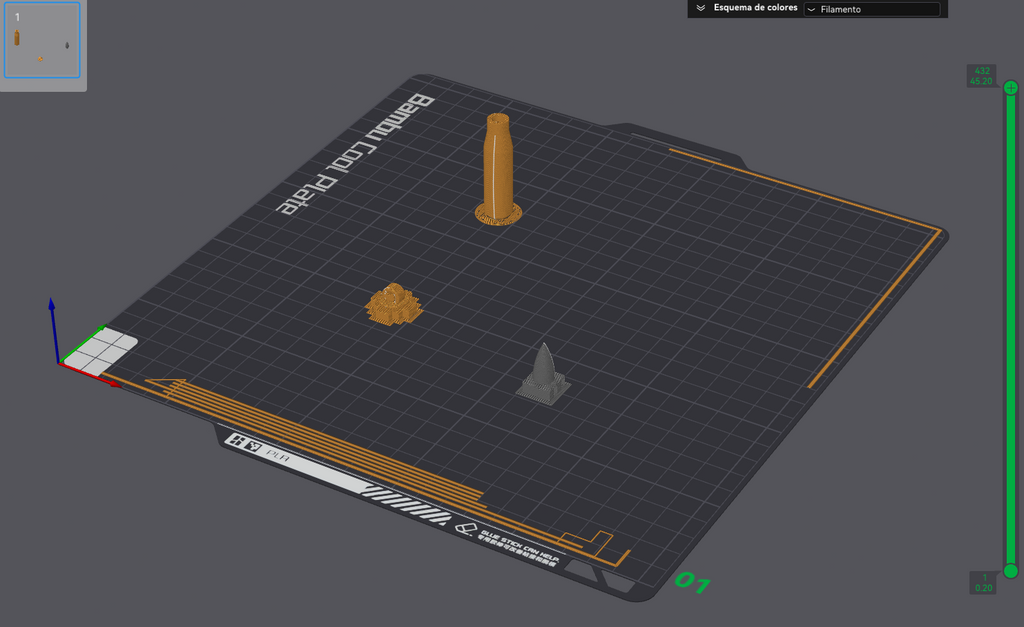Click the 1 / 0.20 bottom layer label
This screenshot has width=1024, height=627.
[983, 583]
